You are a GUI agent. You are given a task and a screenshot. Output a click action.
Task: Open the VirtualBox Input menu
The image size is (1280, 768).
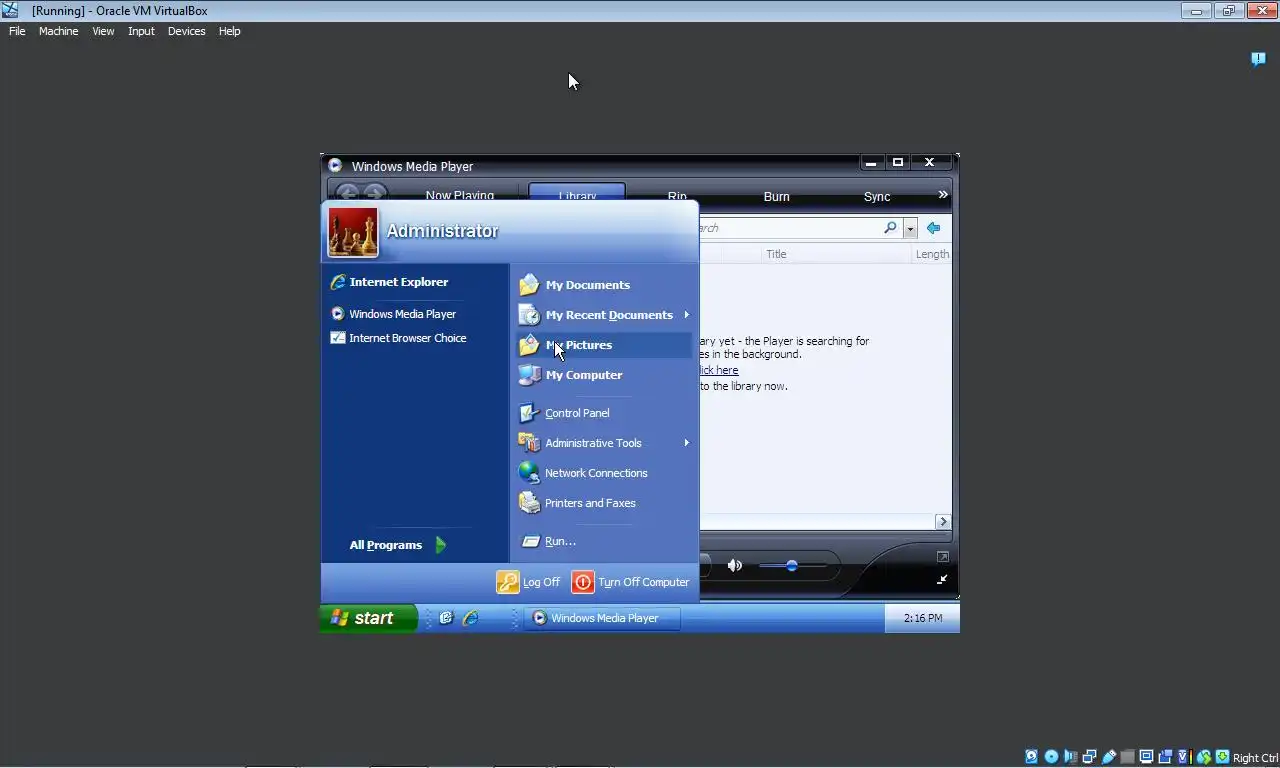click(x=141, y=31)
